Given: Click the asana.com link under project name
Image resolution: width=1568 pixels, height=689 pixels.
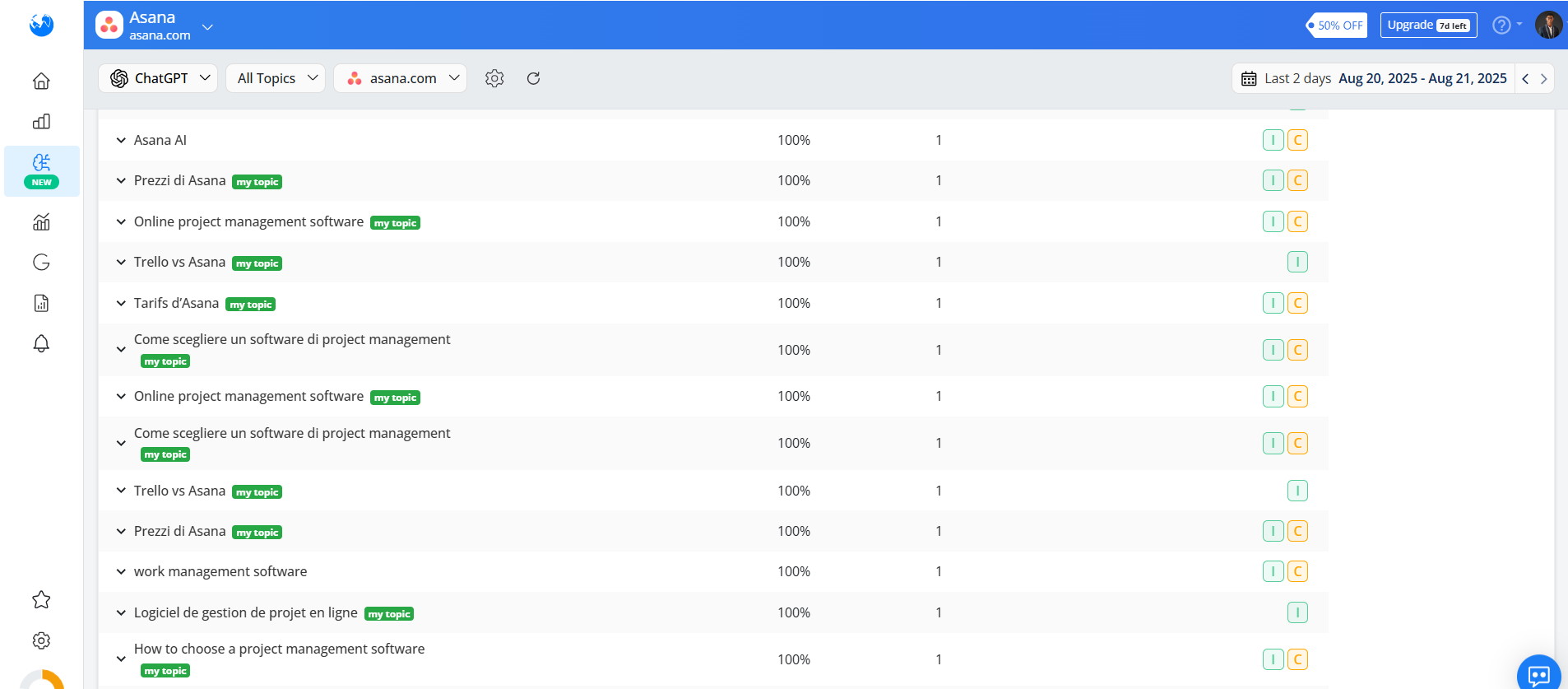Looking at the screenshot, I should pos(160,35).
